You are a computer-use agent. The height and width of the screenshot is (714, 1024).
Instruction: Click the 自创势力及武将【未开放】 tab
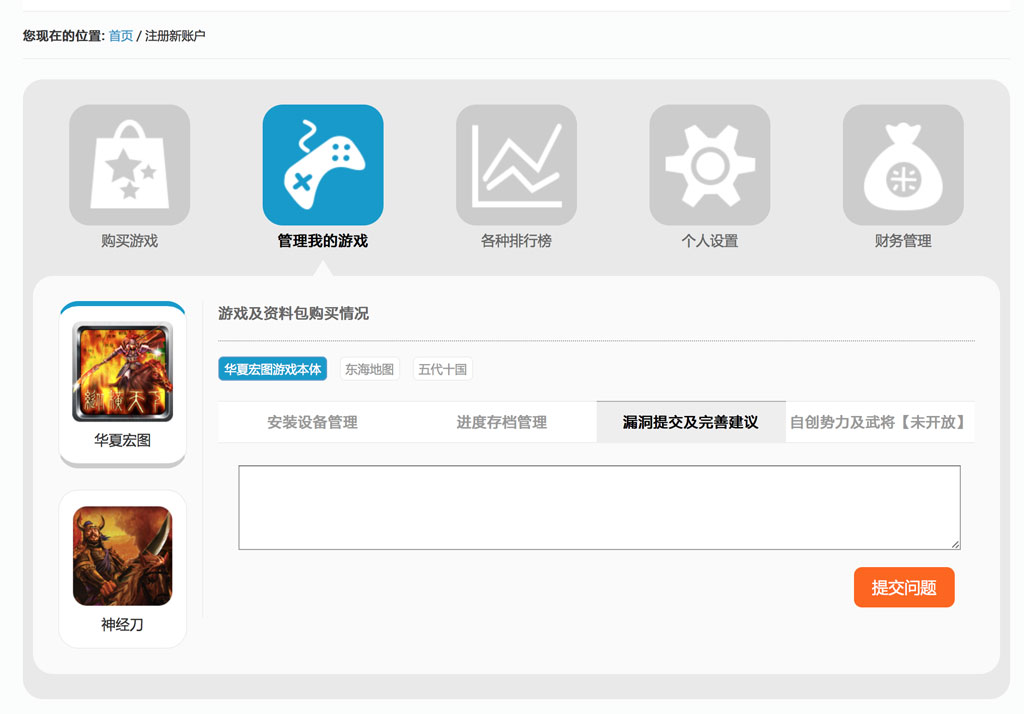click(x=879, y=422)
